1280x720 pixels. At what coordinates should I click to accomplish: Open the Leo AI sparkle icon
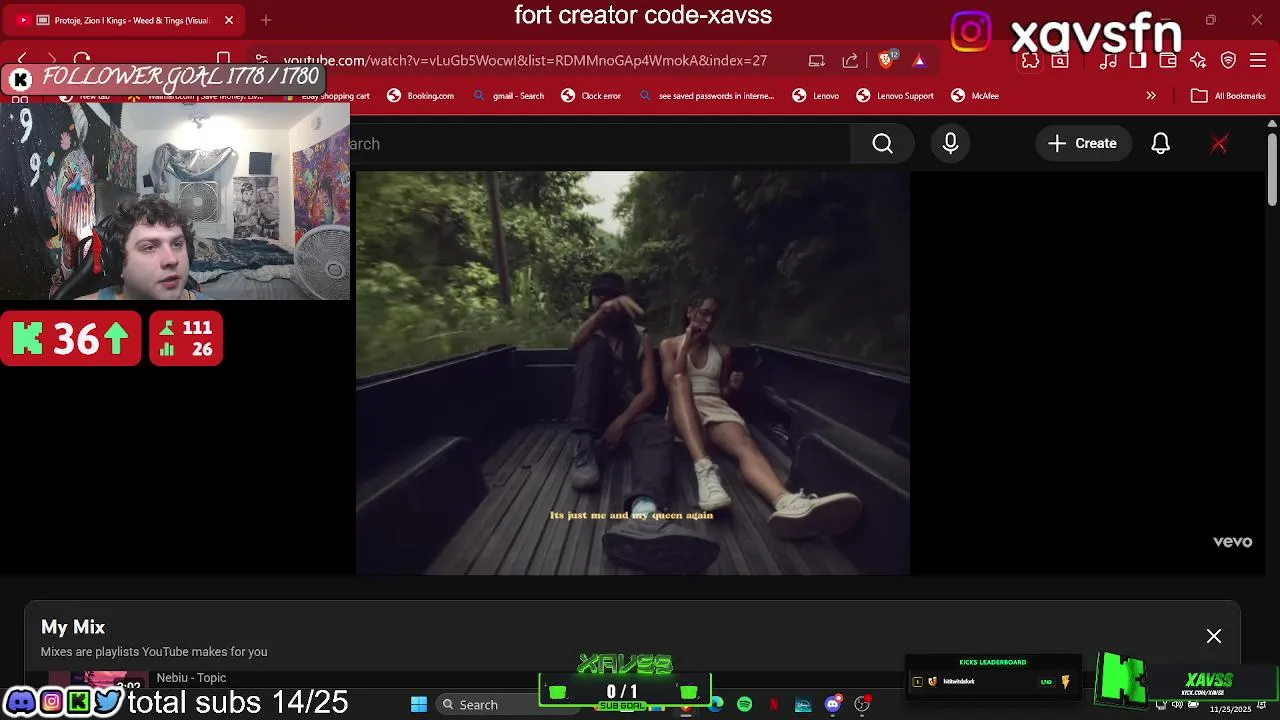1198,61
